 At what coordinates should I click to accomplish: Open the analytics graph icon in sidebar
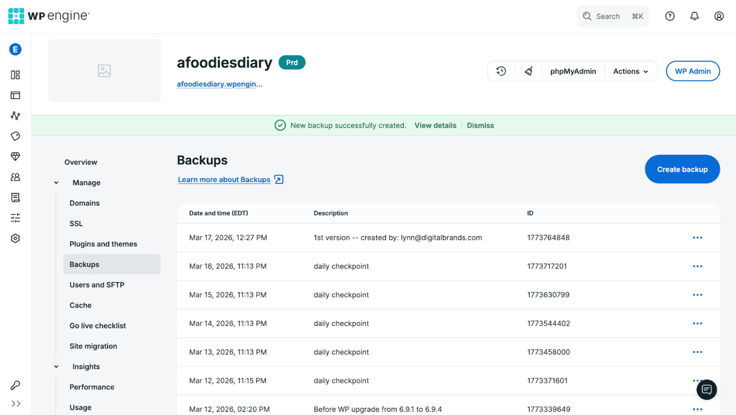[15, 115]
